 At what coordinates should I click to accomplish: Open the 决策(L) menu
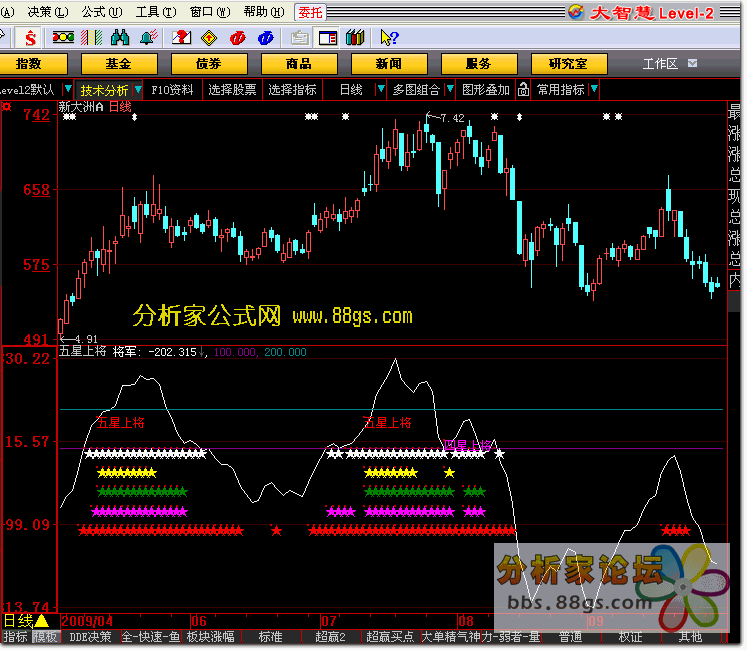[48, 11]
